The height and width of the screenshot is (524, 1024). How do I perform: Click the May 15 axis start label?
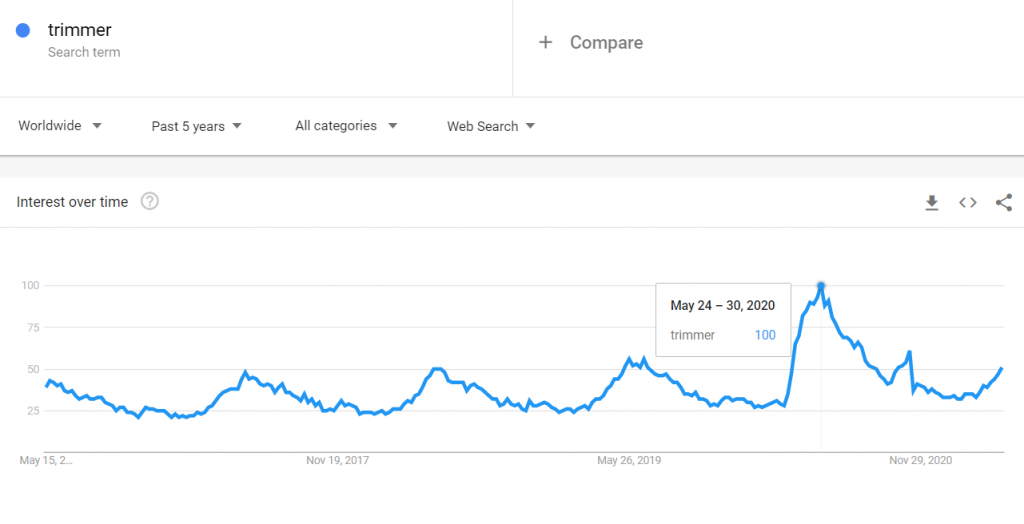[x=46, y=461]
